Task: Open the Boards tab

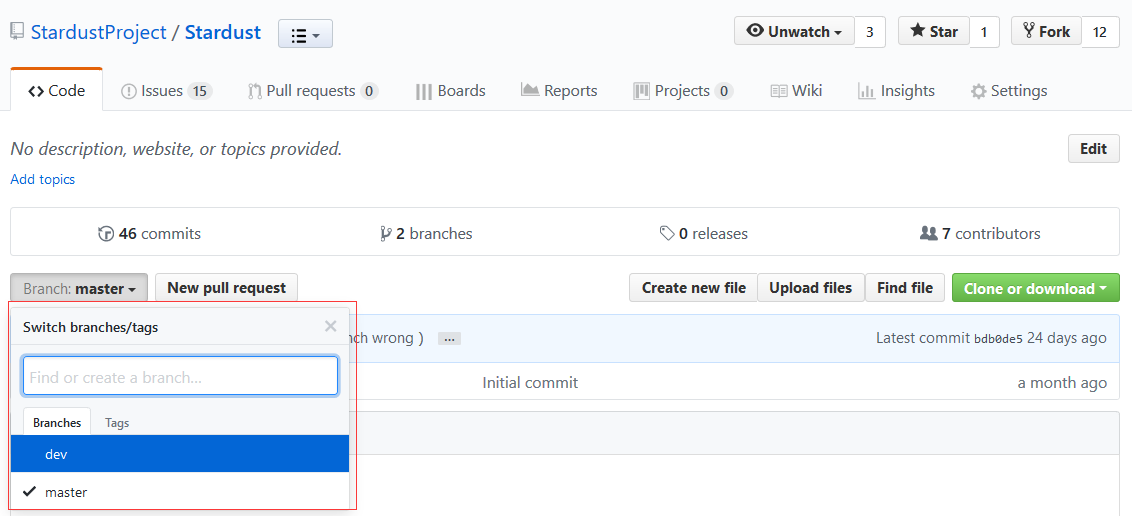Action: [x=450, y=91]
